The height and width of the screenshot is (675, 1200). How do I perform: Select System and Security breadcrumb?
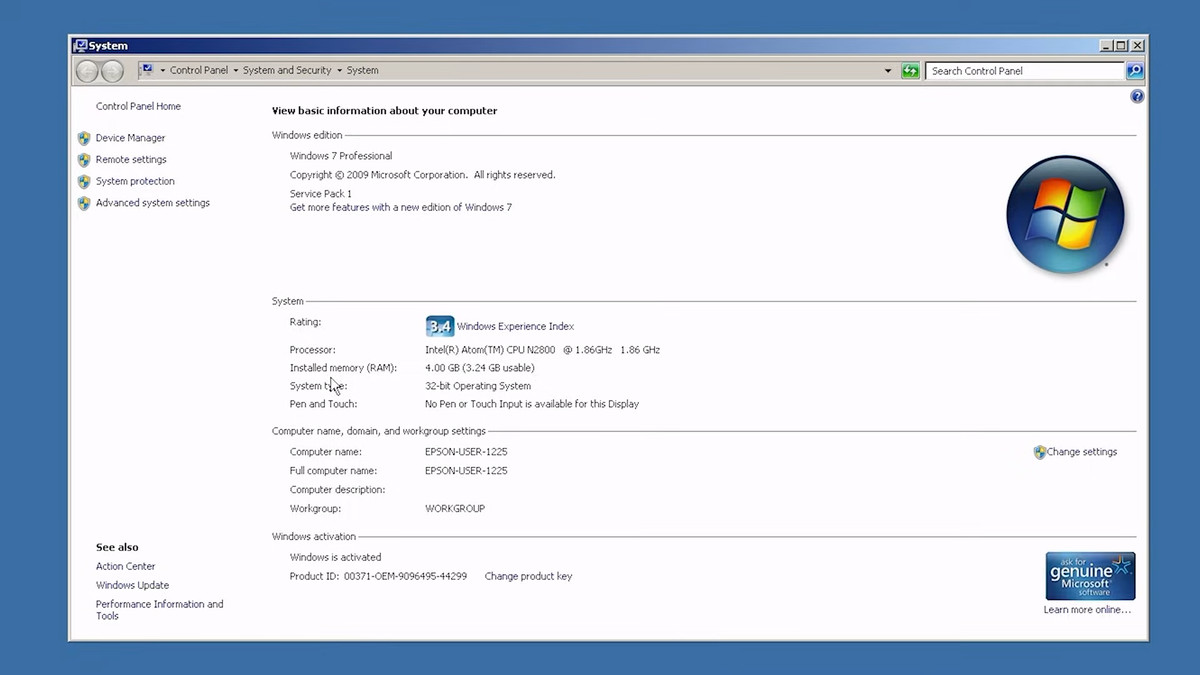[x=287, y=71]
